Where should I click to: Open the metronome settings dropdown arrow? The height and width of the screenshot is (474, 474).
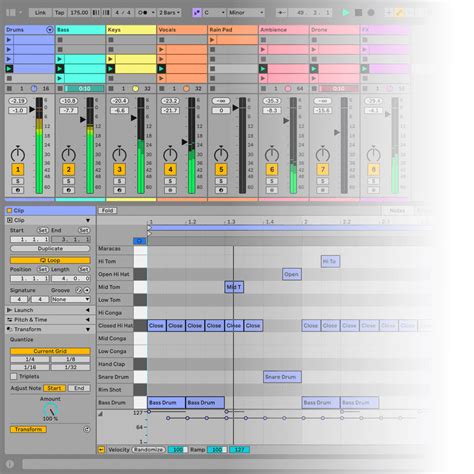point(153,13)
